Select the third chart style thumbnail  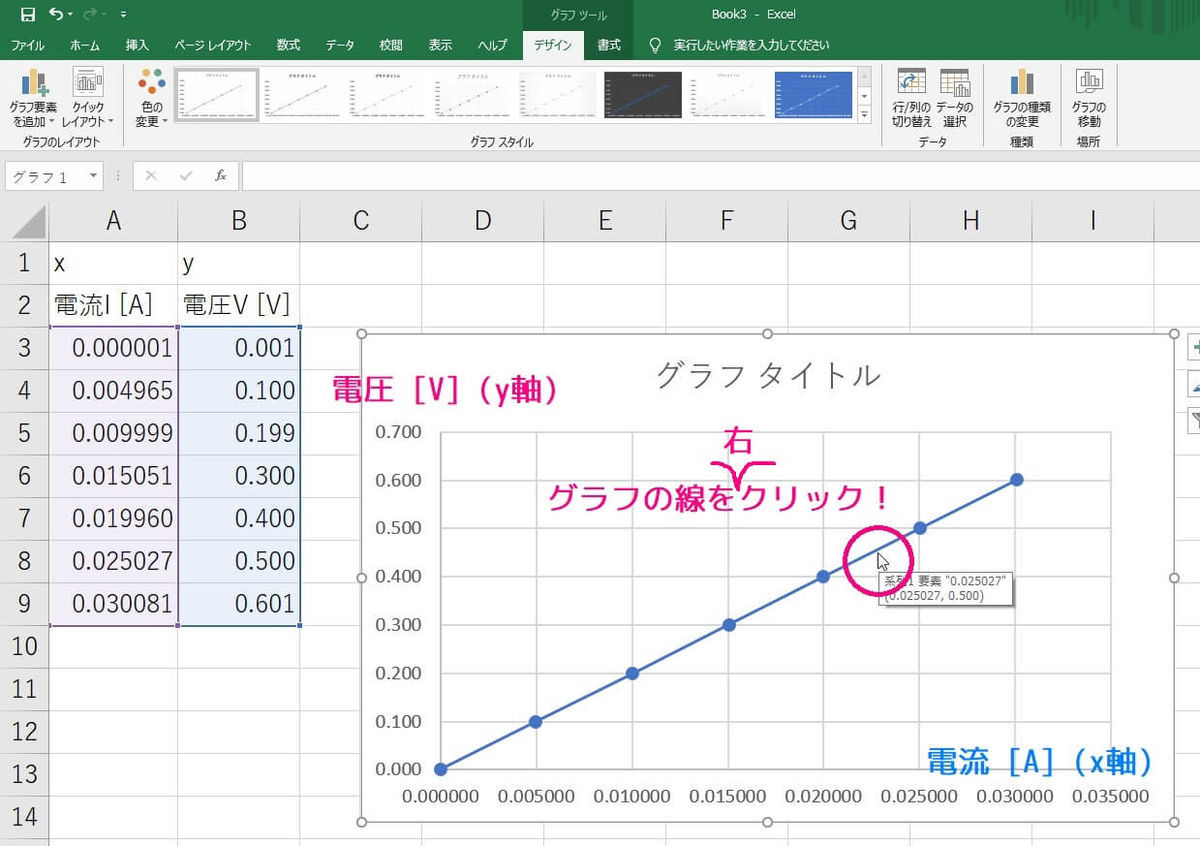pyautogui.click(x=388, y=95)
